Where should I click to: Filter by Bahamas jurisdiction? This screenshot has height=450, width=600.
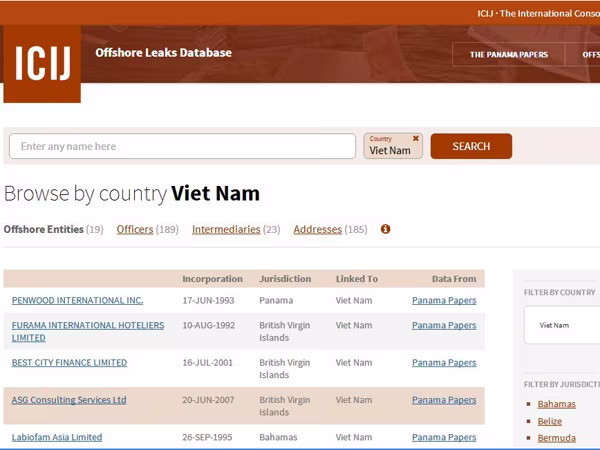pyautogui.click(x=556, y=404)
